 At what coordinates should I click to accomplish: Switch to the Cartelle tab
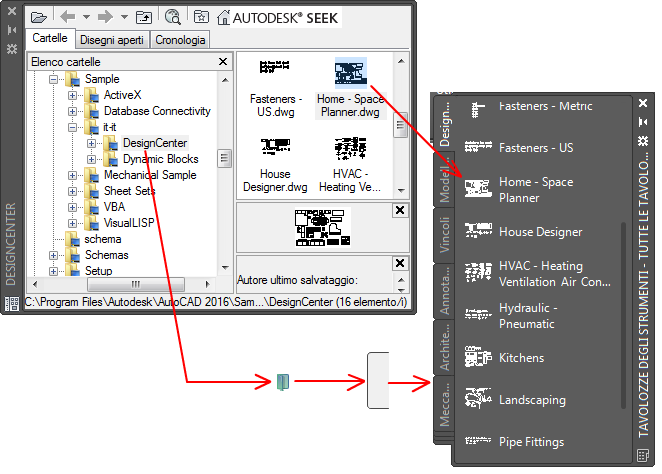50,38
